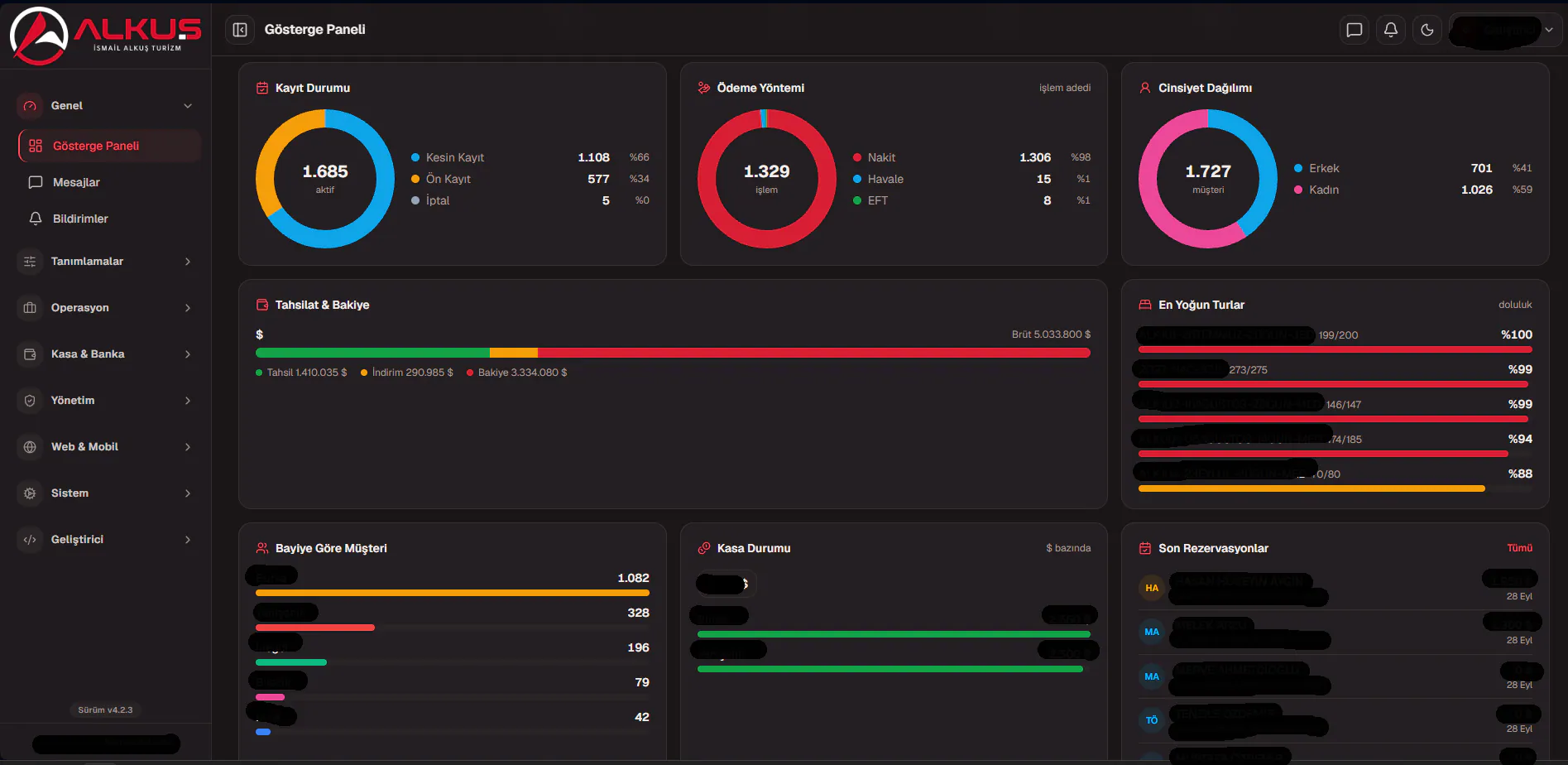Expand the Web & Mobil menu
This screenshot has width=1568, height=765.
(x=105, y=447)
